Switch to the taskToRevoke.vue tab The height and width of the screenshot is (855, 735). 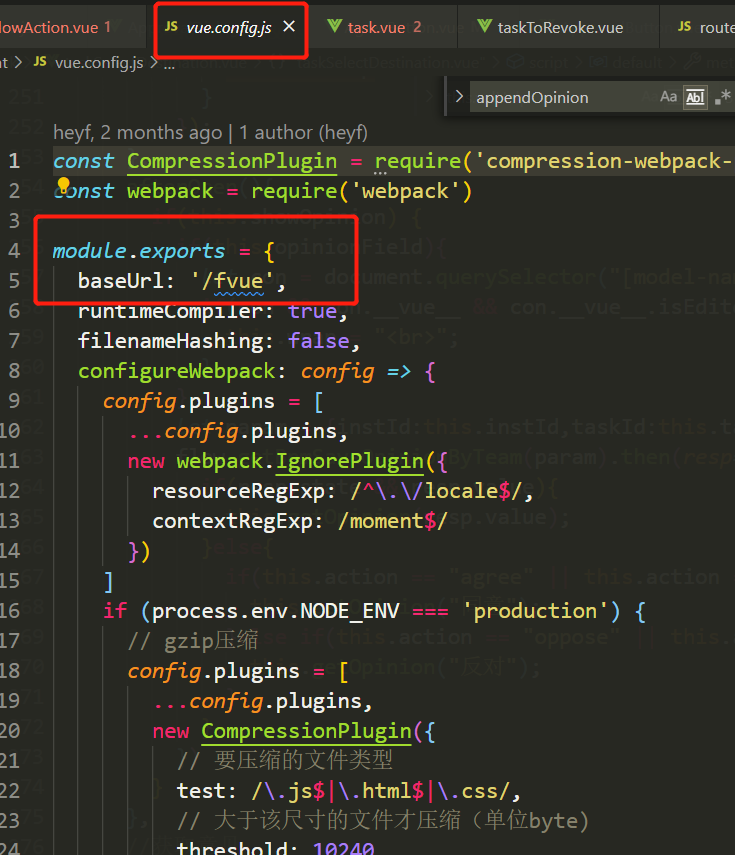[x=559, y=27]
